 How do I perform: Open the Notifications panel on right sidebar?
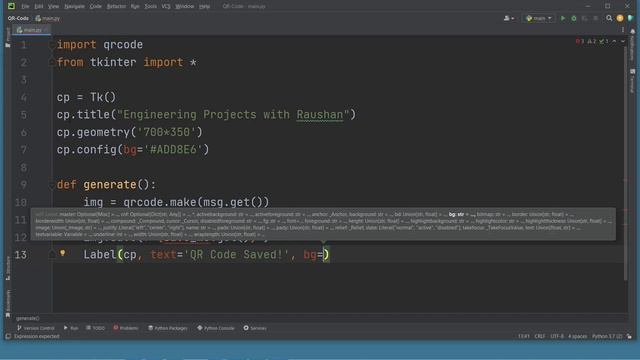633,44
